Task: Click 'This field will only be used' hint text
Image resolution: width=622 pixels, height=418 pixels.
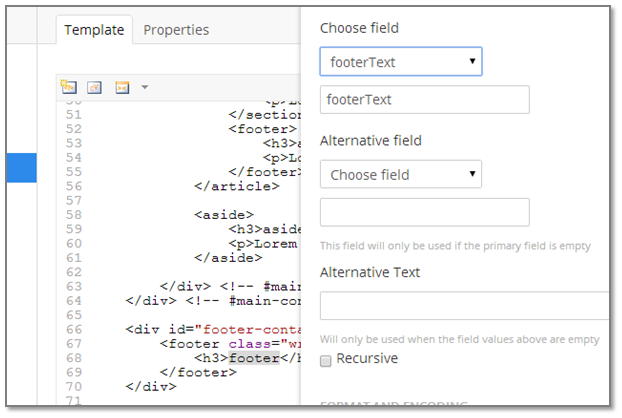Action: point(455,246)
